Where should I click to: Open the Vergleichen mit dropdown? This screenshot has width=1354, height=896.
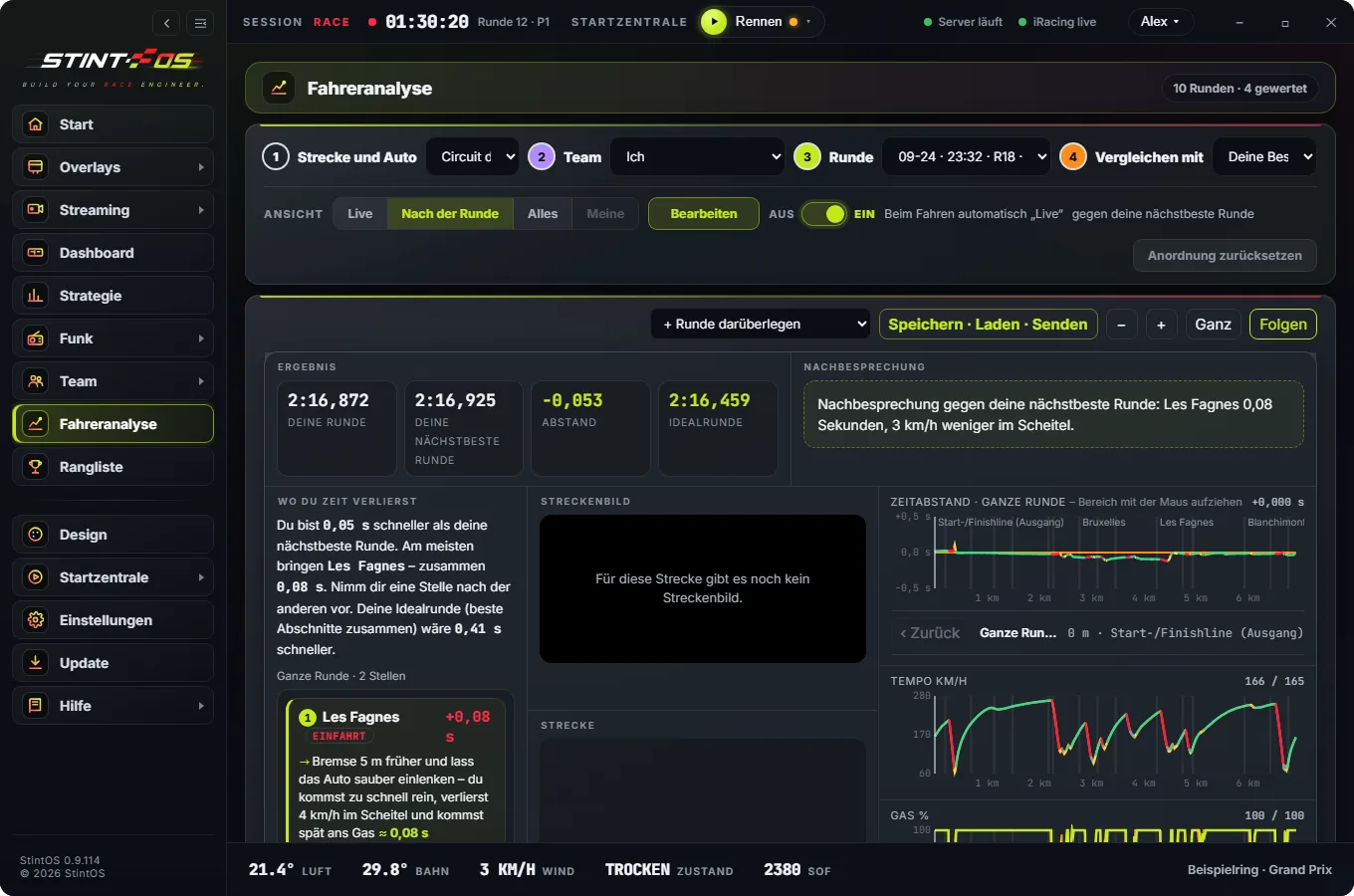coord(1264,156)
